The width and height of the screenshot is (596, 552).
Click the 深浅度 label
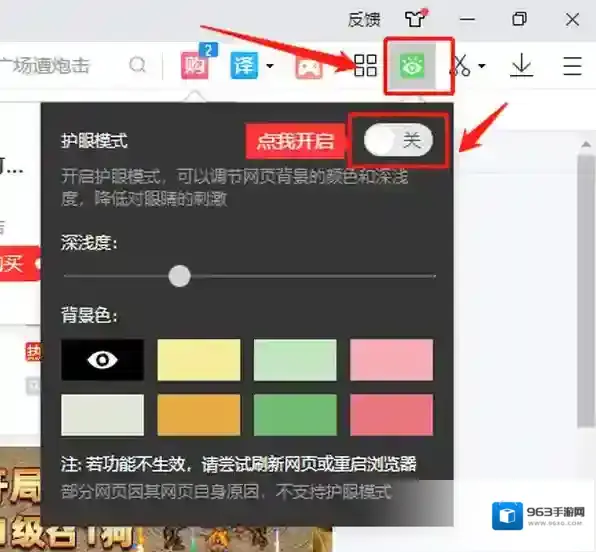point(89,243)
